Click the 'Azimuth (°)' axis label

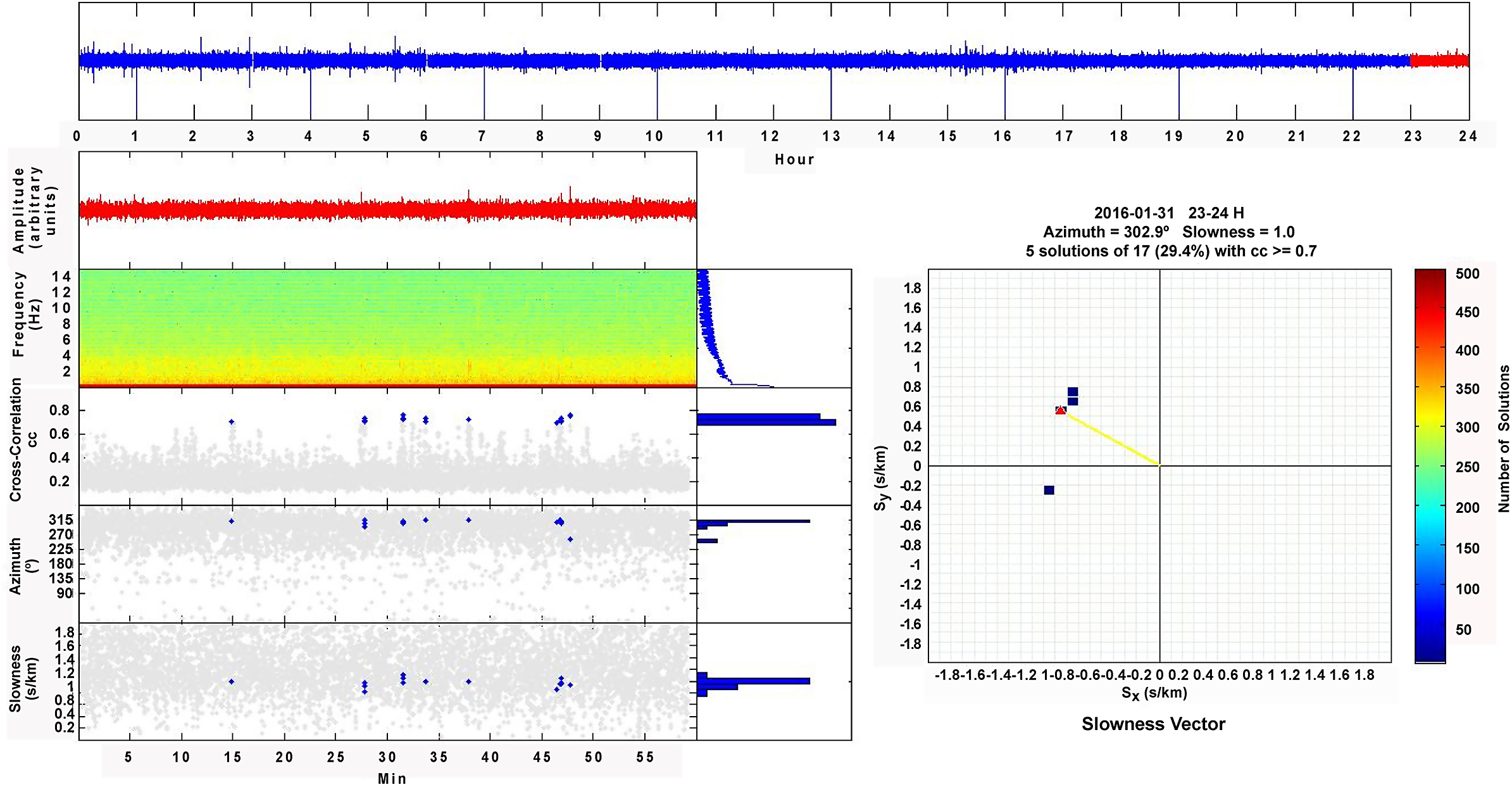click(x=23, y=566)
